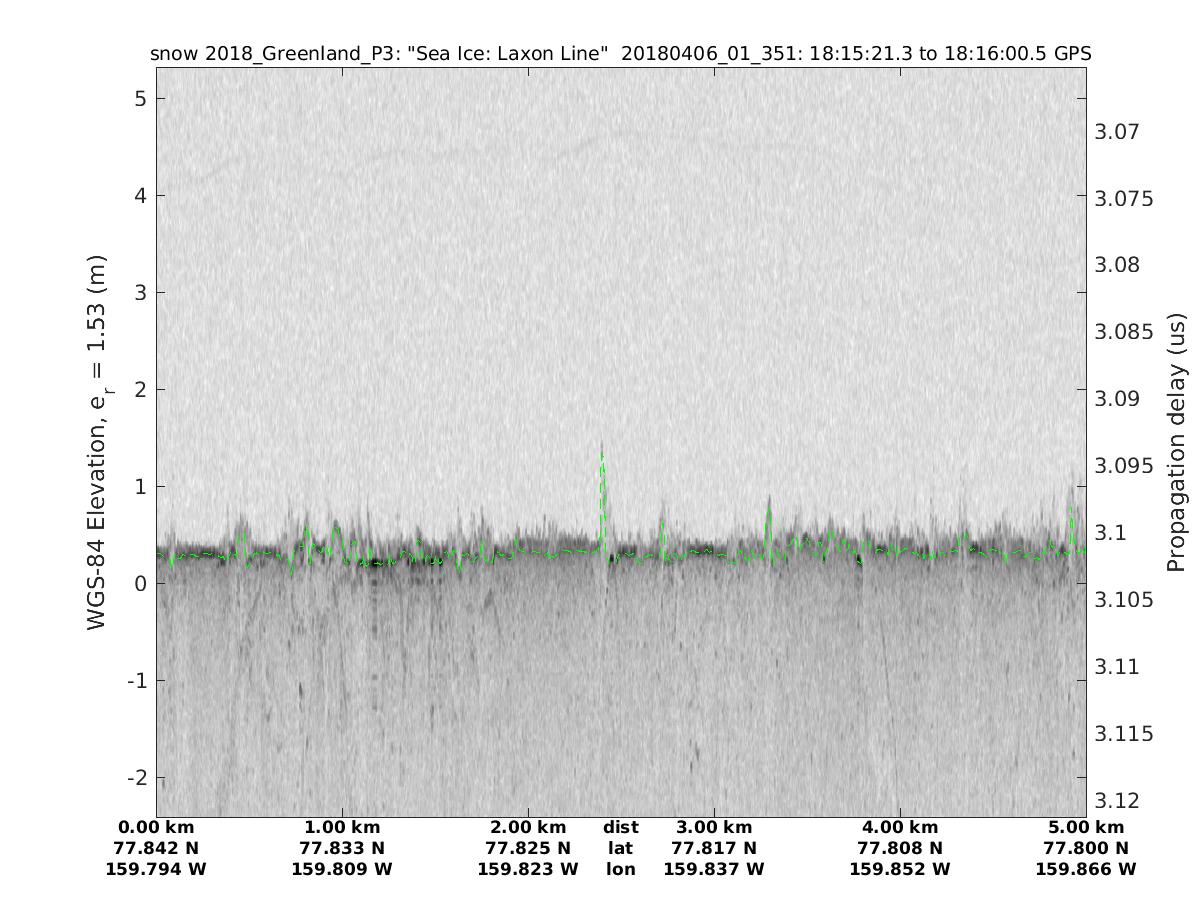
Task: Click the 'lon' legend text under the x-axis
Action: click(x=620, y=870)
